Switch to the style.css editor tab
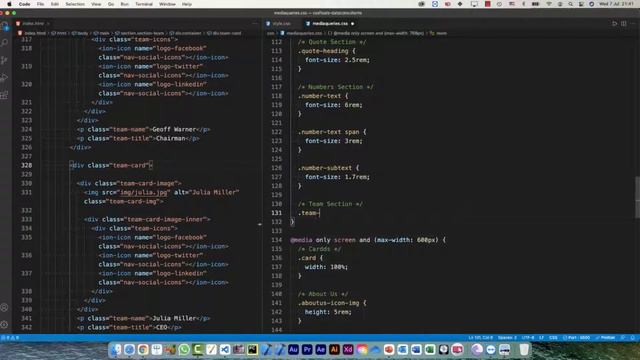 click(x=281, y=24)
